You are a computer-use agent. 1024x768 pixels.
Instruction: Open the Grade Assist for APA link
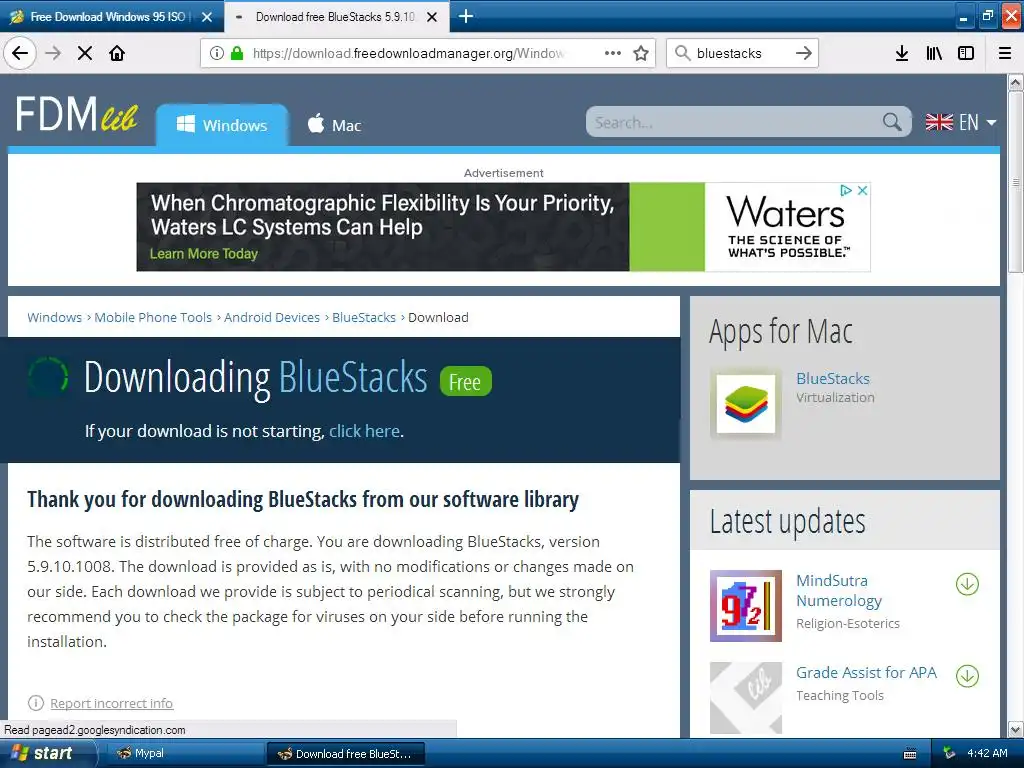pyautogui.click(x=866, y=673)
